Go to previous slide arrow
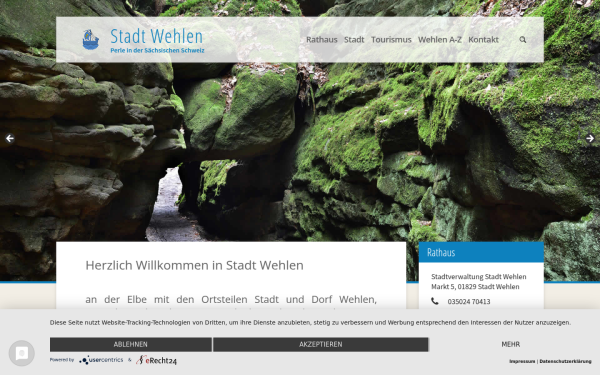Viewport: 600px width, 375px height. pyautogui.click(x=10, y=138)
